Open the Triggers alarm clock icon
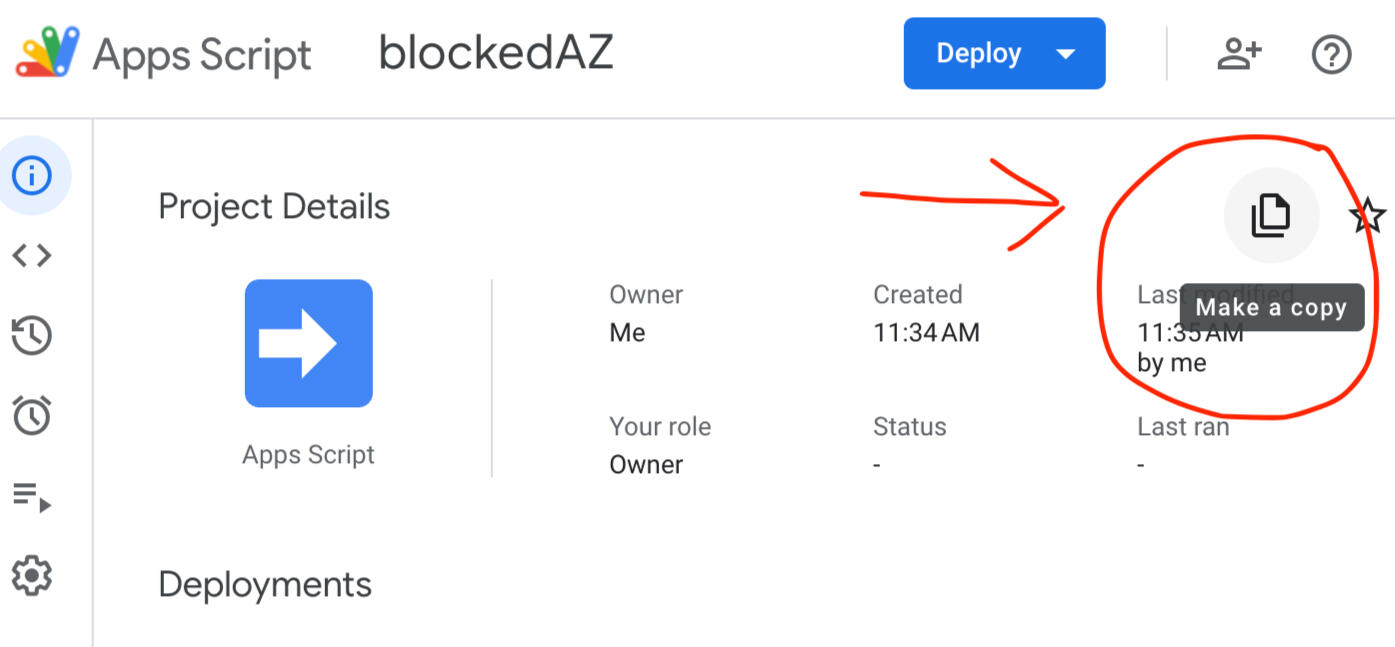This screenshot has width=1395, height=647. 32,415
